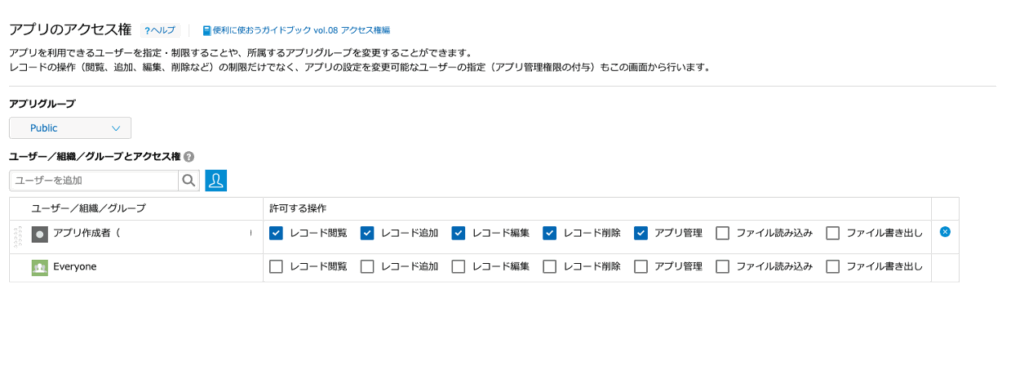
Task: Grab the drag handle on アプリ作成者 row
Action: tap(18, 236)
